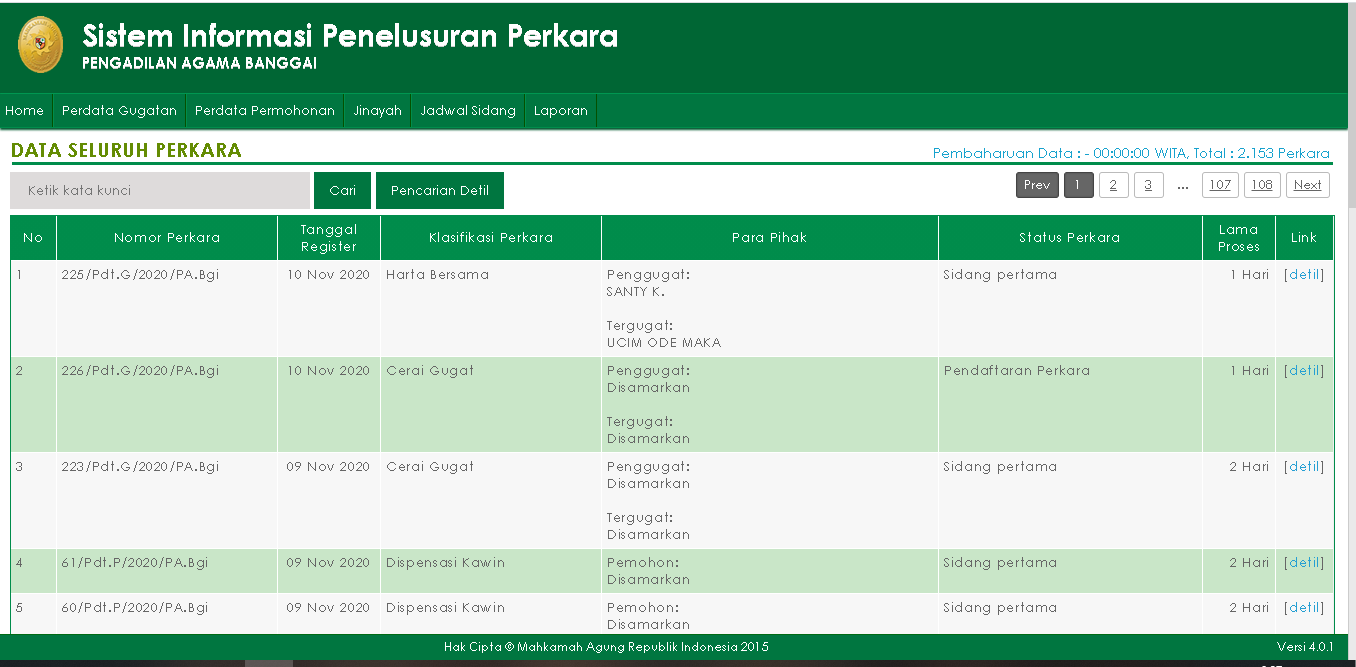Image resolution: width=1356 pixels, height=667 pixels.
Task: Go to page 3
Action: 1148,185
